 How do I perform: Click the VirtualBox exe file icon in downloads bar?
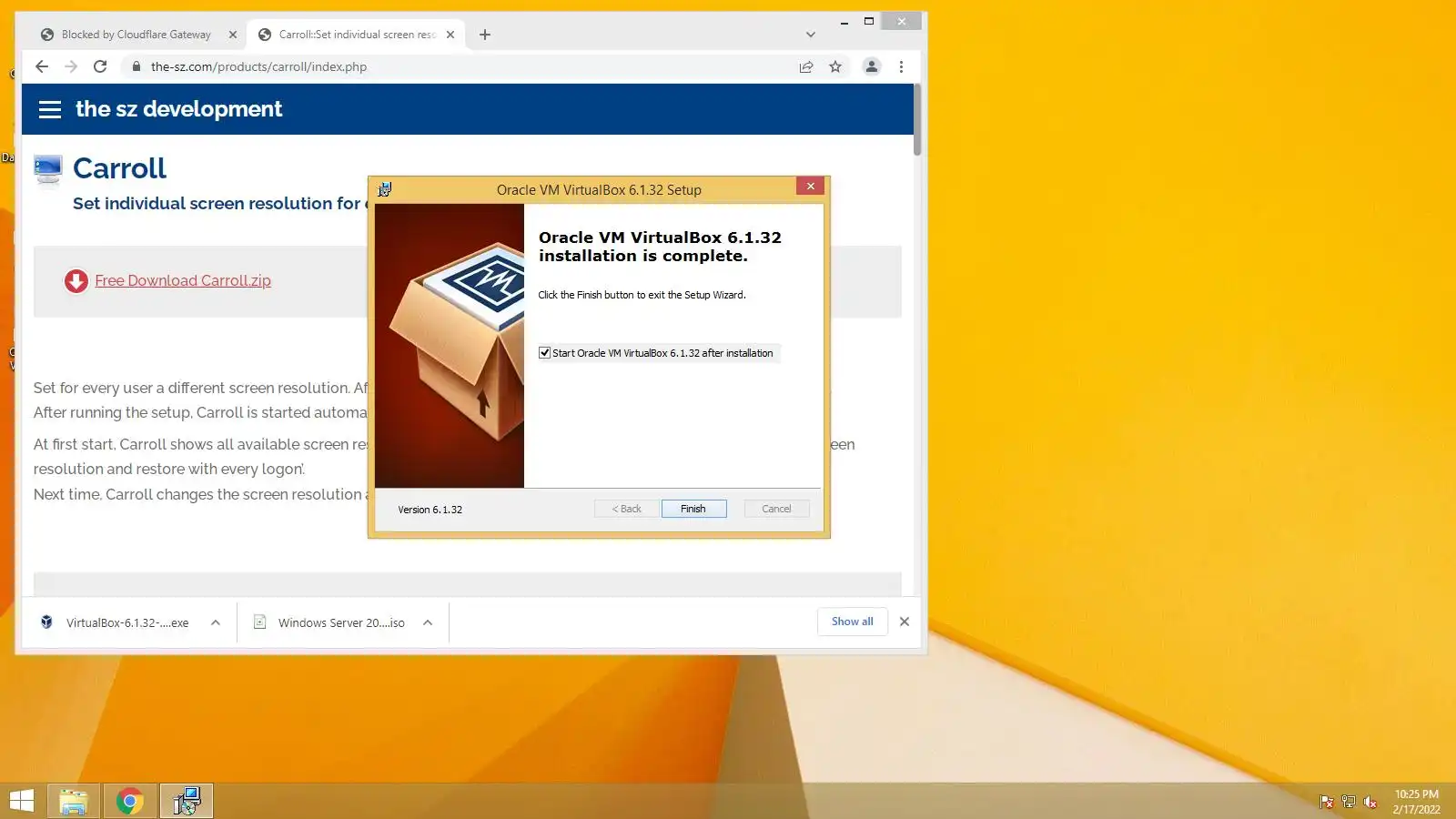click(46, 622)
